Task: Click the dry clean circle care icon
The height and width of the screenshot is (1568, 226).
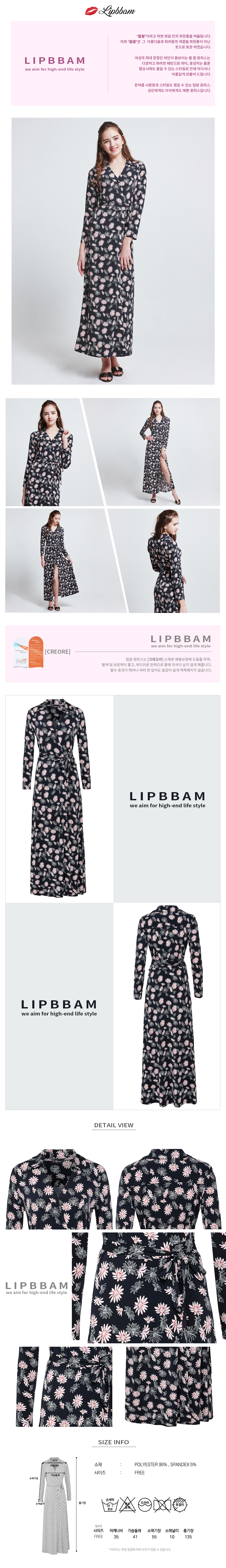Action: tap(145, 1504)
